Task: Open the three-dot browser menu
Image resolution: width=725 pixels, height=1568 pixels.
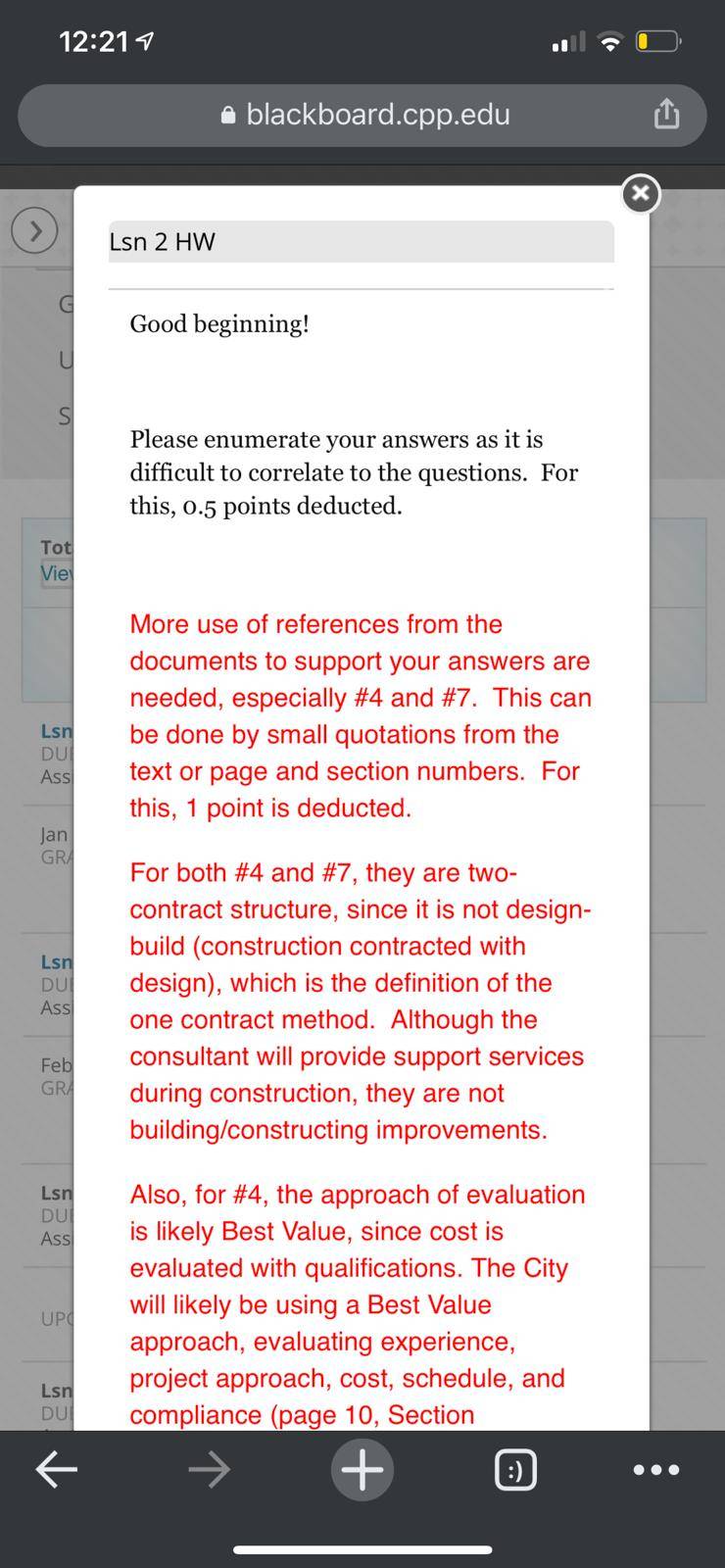Action: [x=656, y=1469]
